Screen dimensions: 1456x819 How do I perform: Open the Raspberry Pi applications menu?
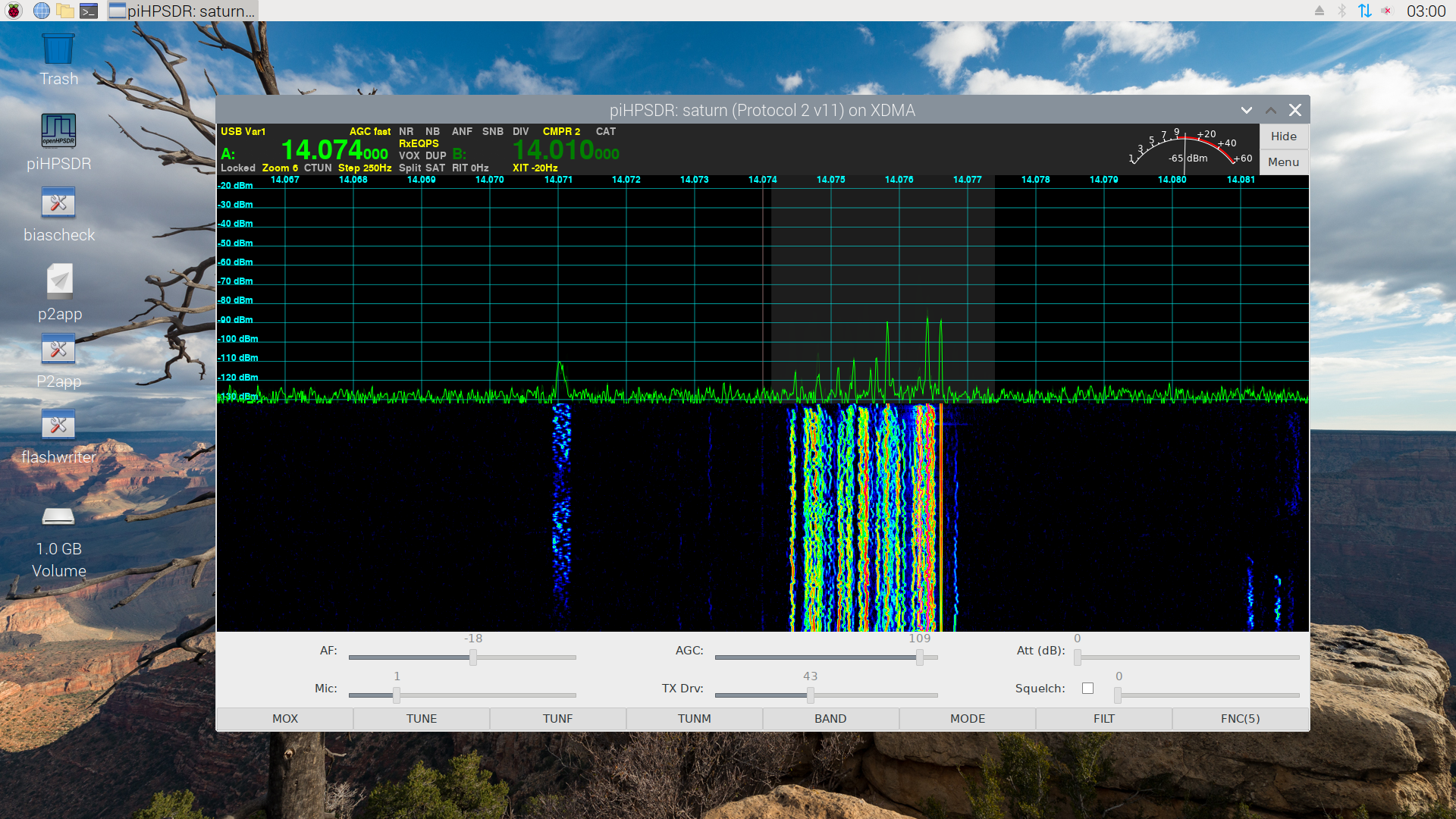pos(14,11)
